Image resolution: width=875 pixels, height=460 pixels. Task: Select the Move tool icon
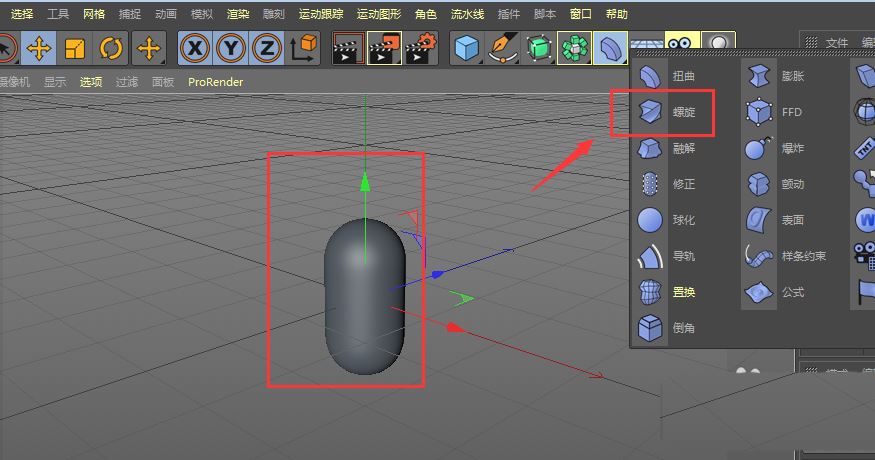tap(39, 49)
